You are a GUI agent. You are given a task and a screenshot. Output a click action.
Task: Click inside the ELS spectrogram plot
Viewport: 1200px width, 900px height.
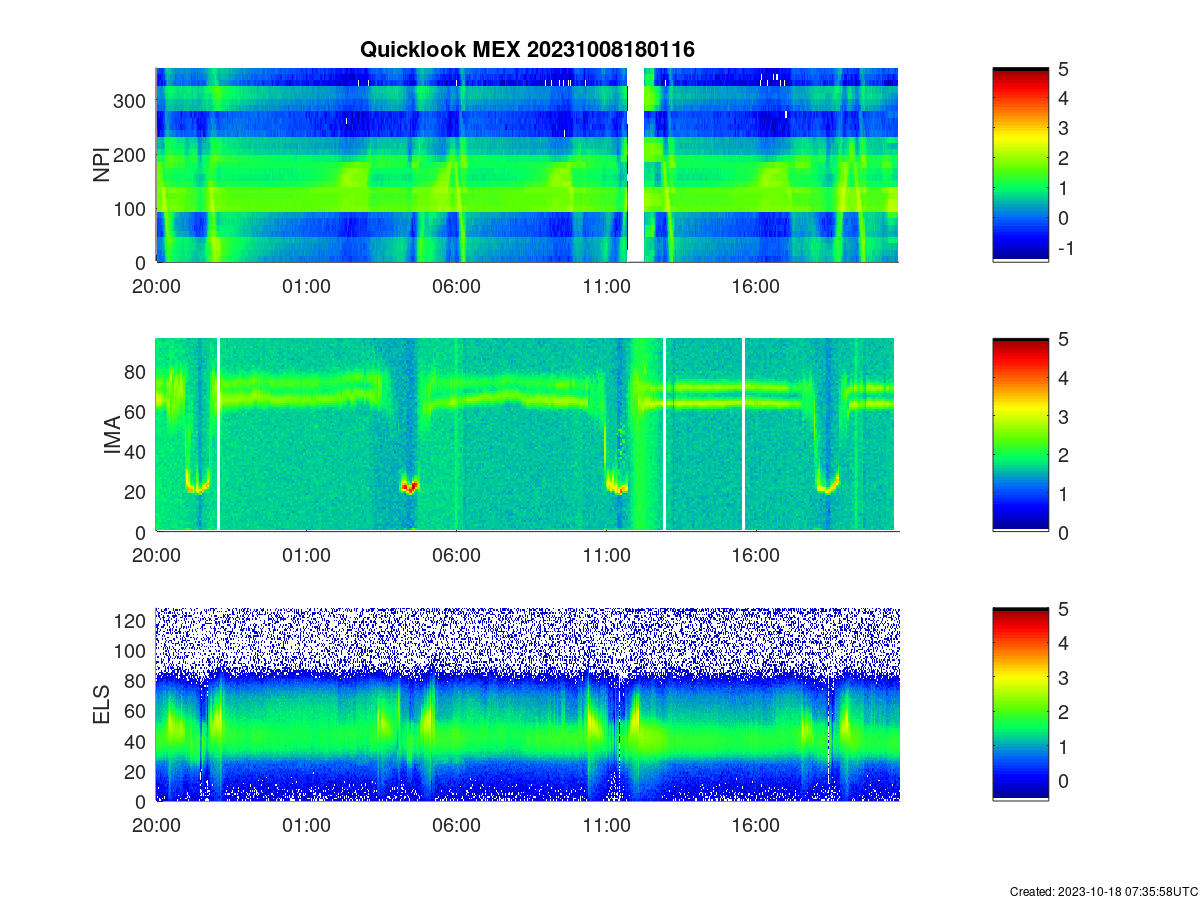527,705
